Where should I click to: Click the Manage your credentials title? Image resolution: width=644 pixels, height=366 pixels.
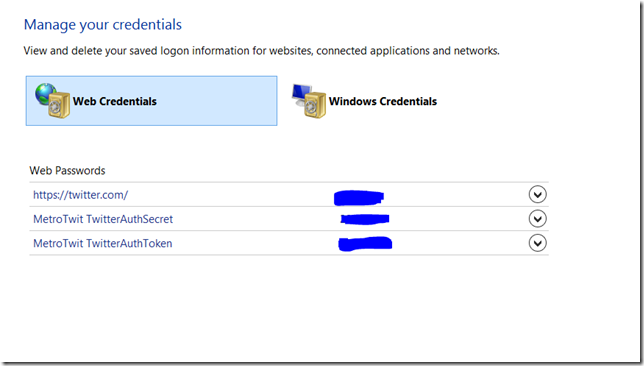(103, 25)
